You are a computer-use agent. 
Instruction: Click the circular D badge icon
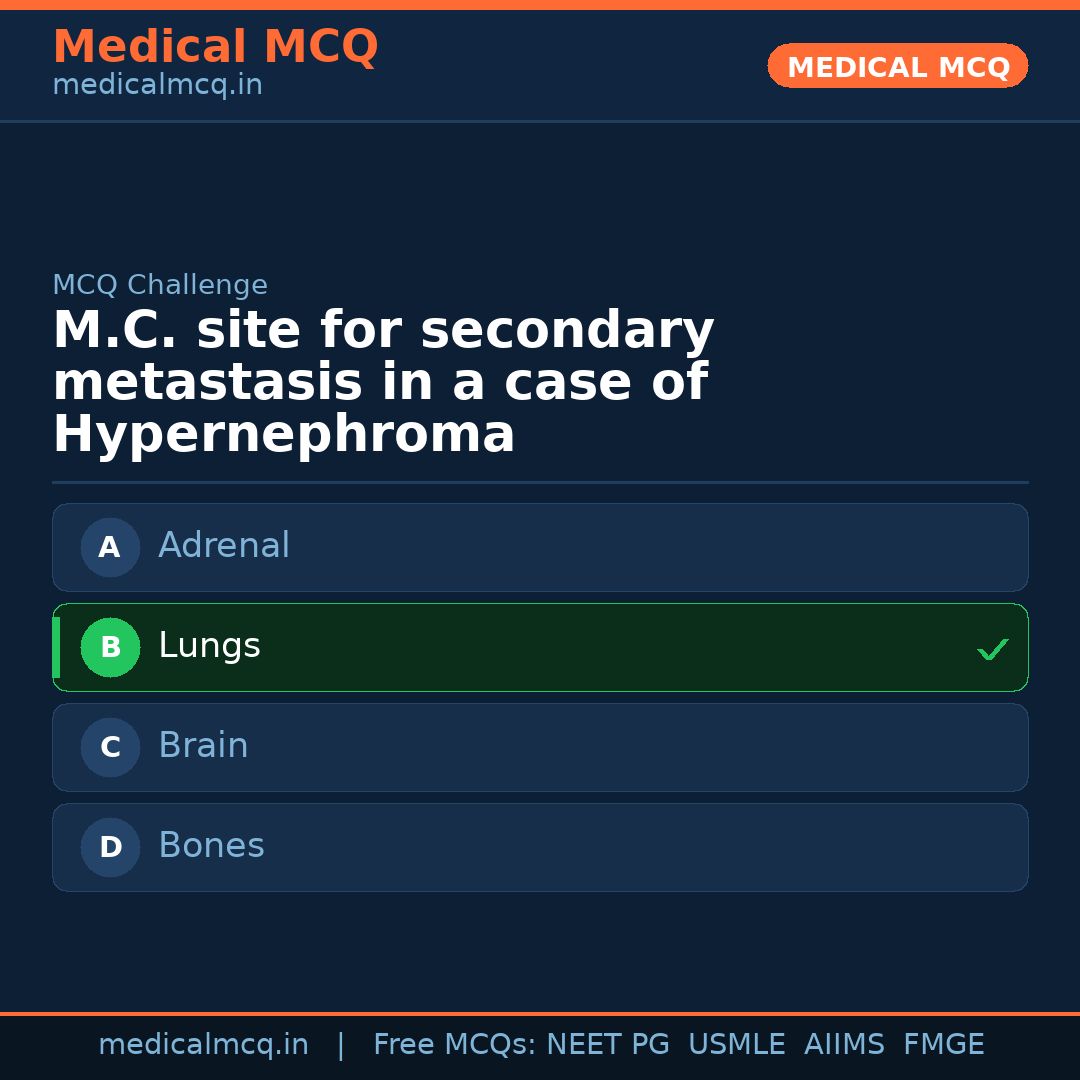tap(110, 847)
